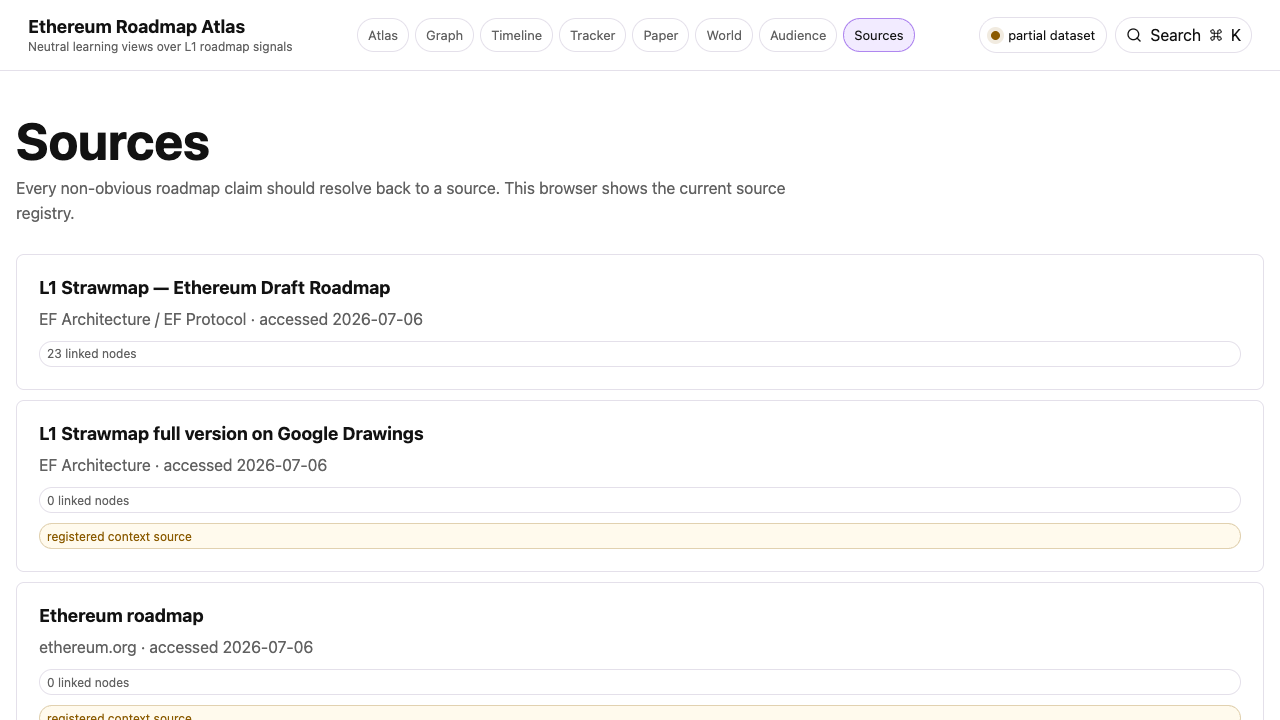Screen dimensions: 1280x720
Task: Click the partial dataset badge
Action: [x=1043, y=35]
